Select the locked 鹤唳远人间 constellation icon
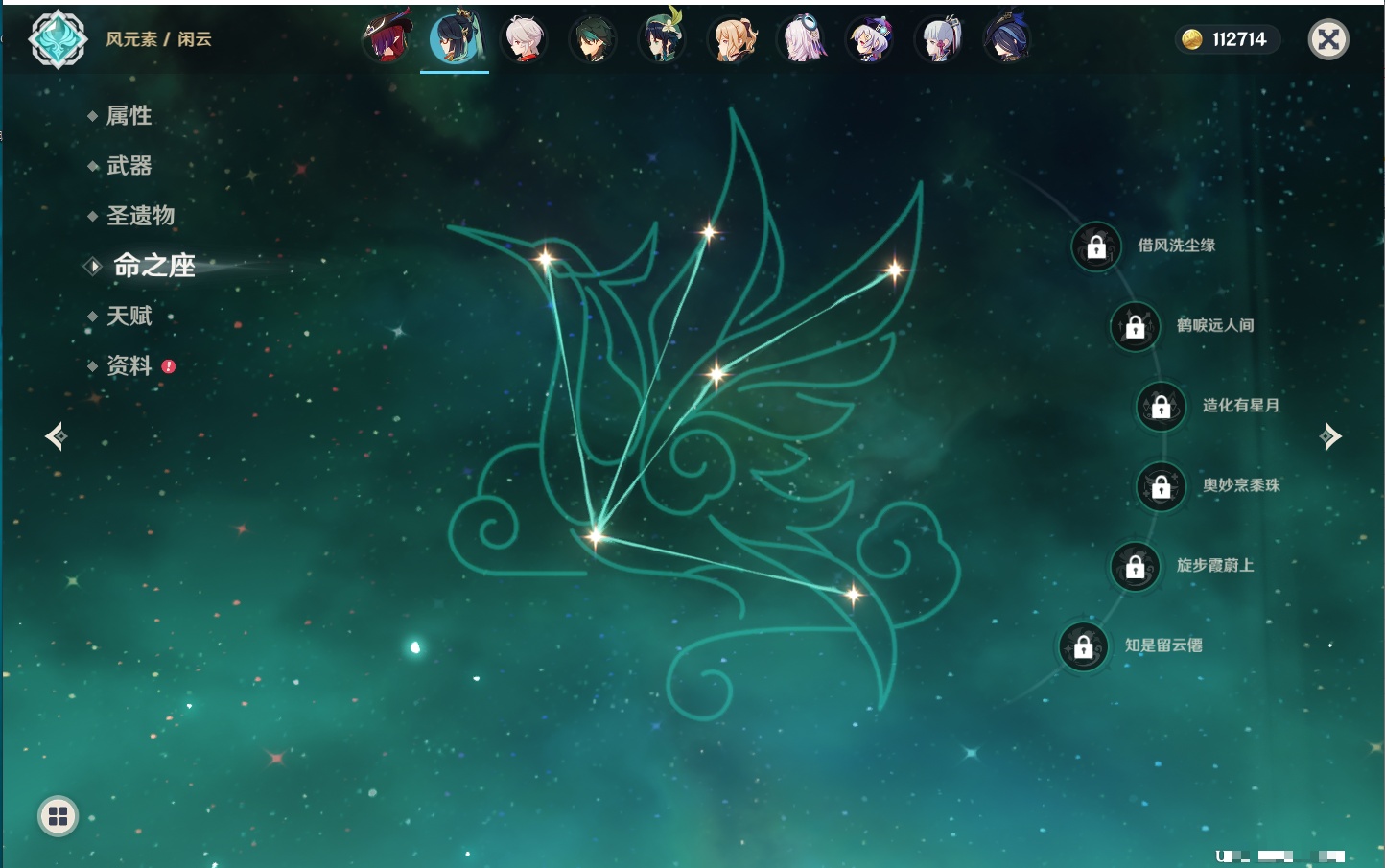1385x868 pixels. (x=1135, y=326)
